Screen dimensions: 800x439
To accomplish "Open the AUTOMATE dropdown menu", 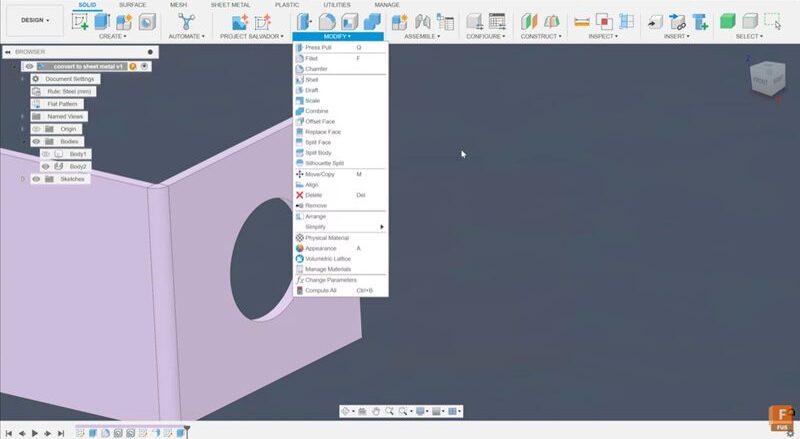I will click(186, 36).
